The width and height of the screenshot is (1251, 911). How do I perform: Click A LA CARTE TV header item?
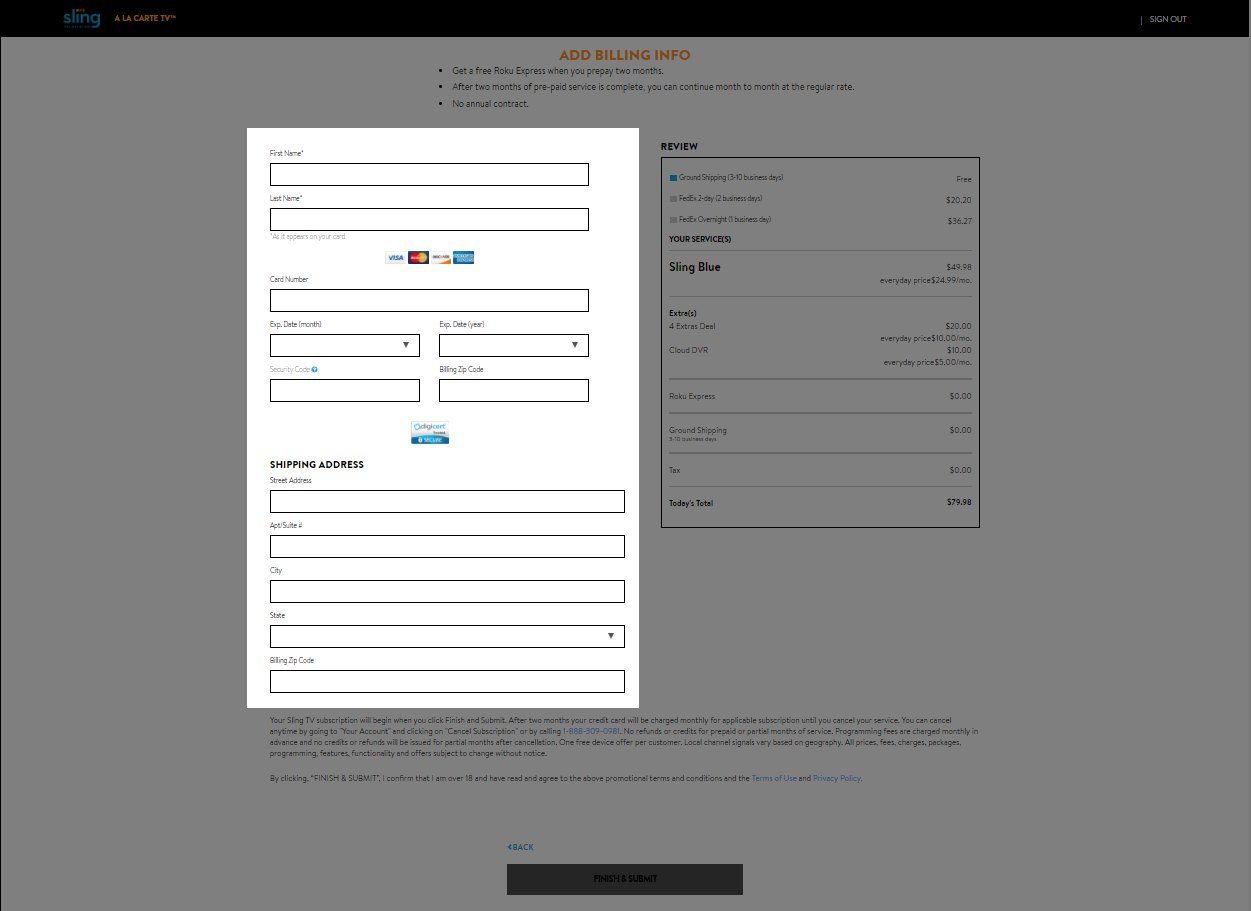pos(145,19)
